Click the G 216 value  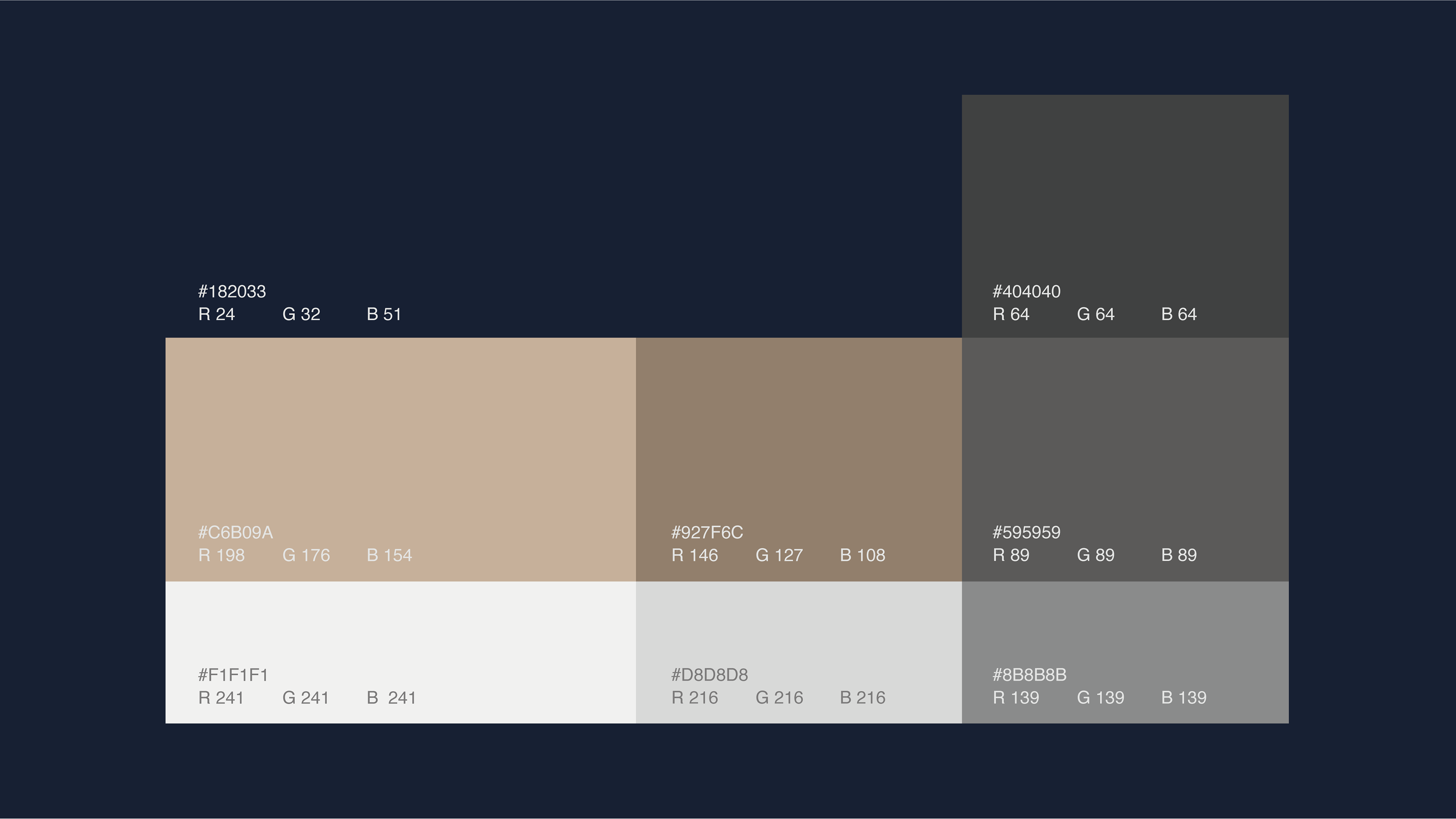tap(780, 698)
